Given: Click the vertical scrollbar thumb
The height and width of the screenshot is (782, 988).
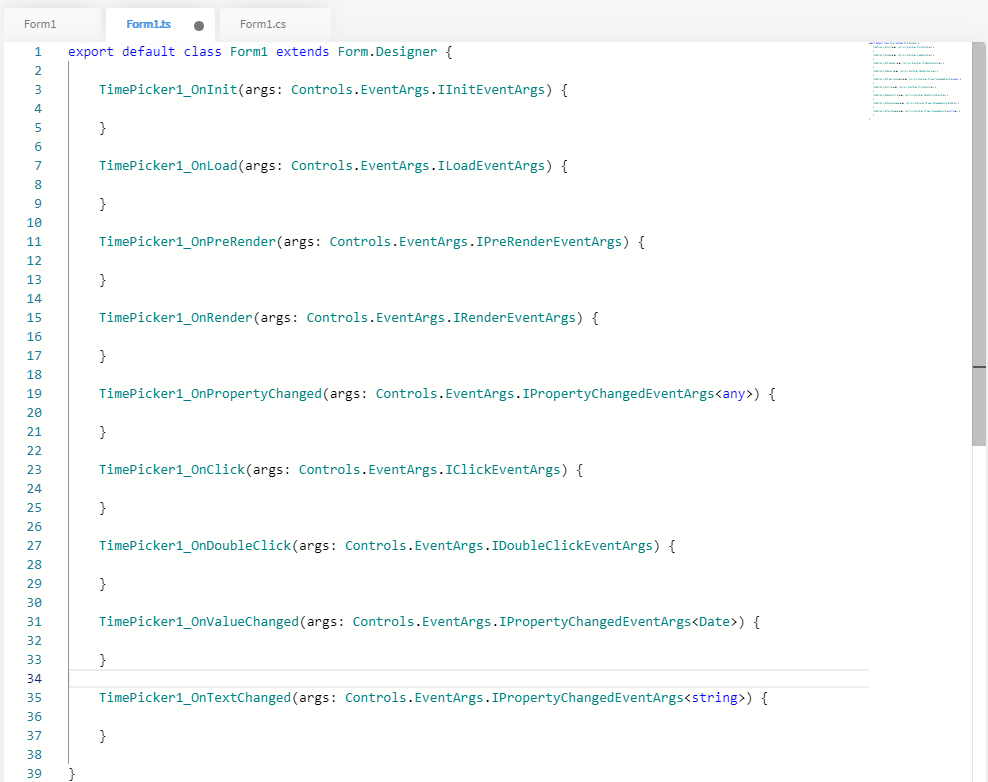Looking at the screenshot, I should (x=979, y=245).
